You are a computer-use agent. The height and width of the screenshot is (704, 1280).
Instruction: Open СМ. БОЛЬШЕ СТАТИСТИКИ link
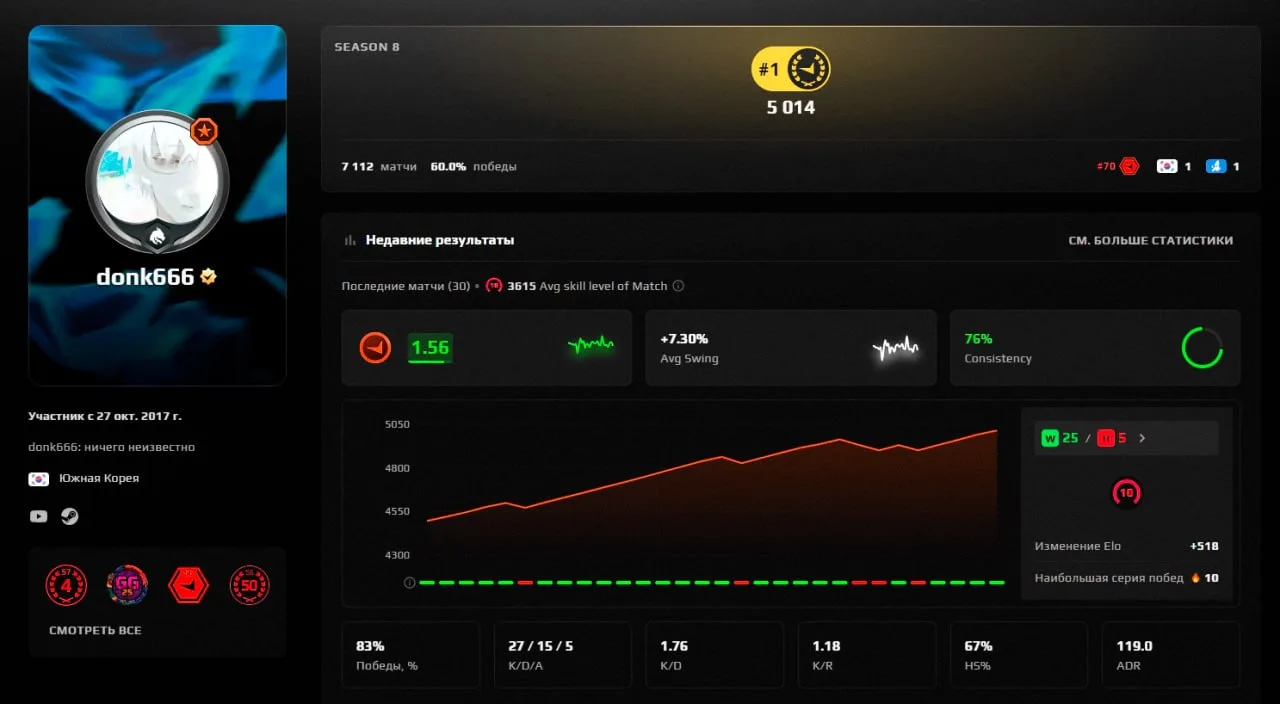coord(1151,241)
